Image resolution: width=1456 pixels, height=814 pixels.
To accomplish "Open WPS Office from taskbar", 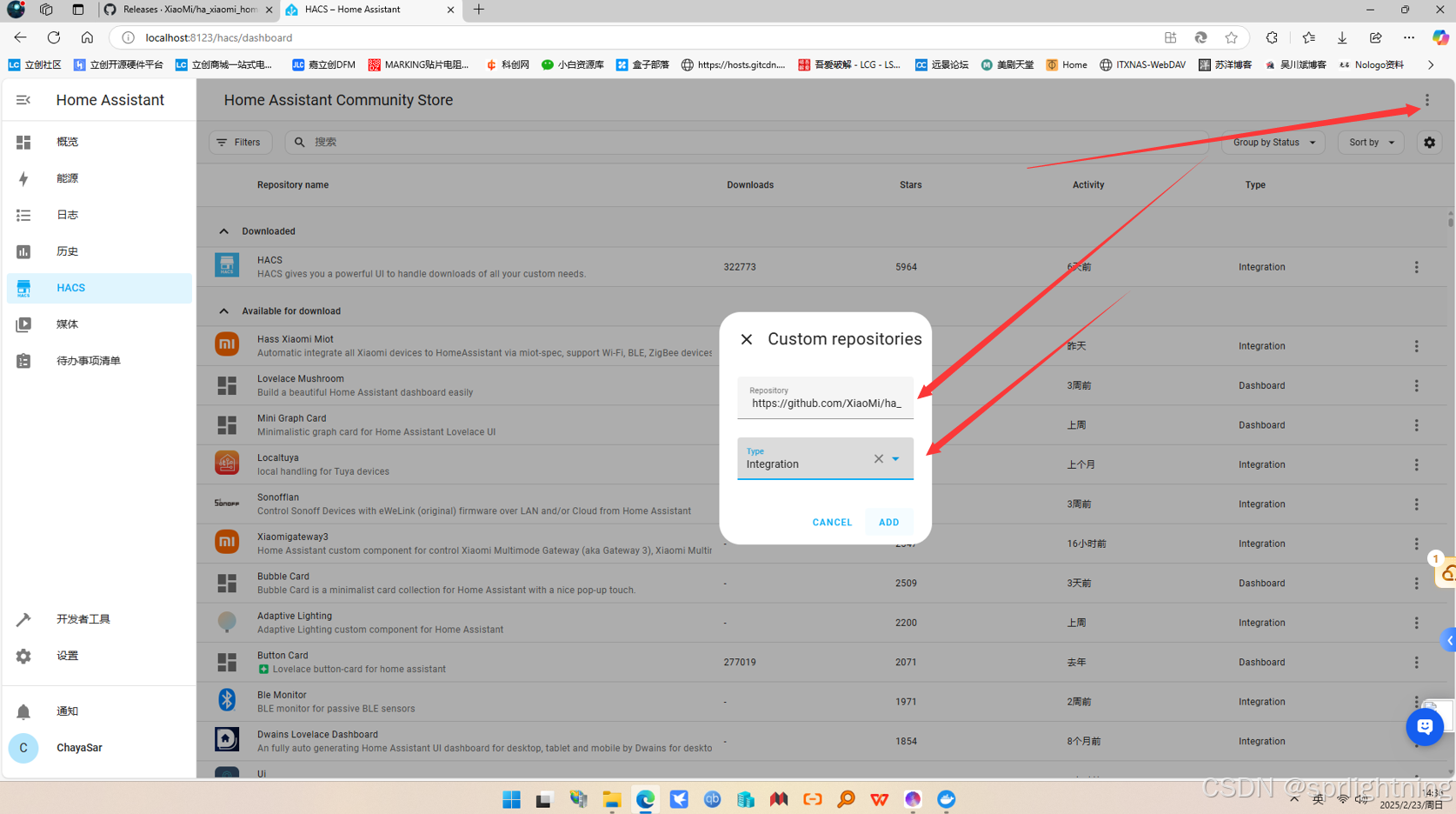I will click(879, 799).
